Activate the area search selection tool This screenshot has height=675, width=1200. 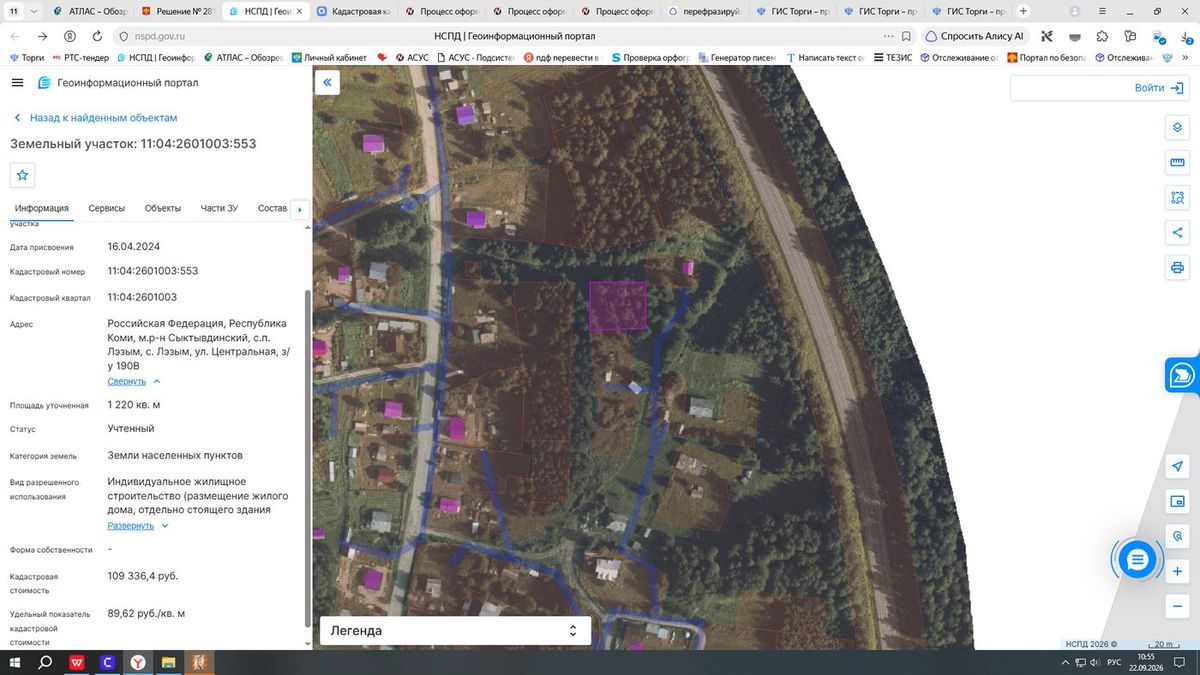(1177, 198)
